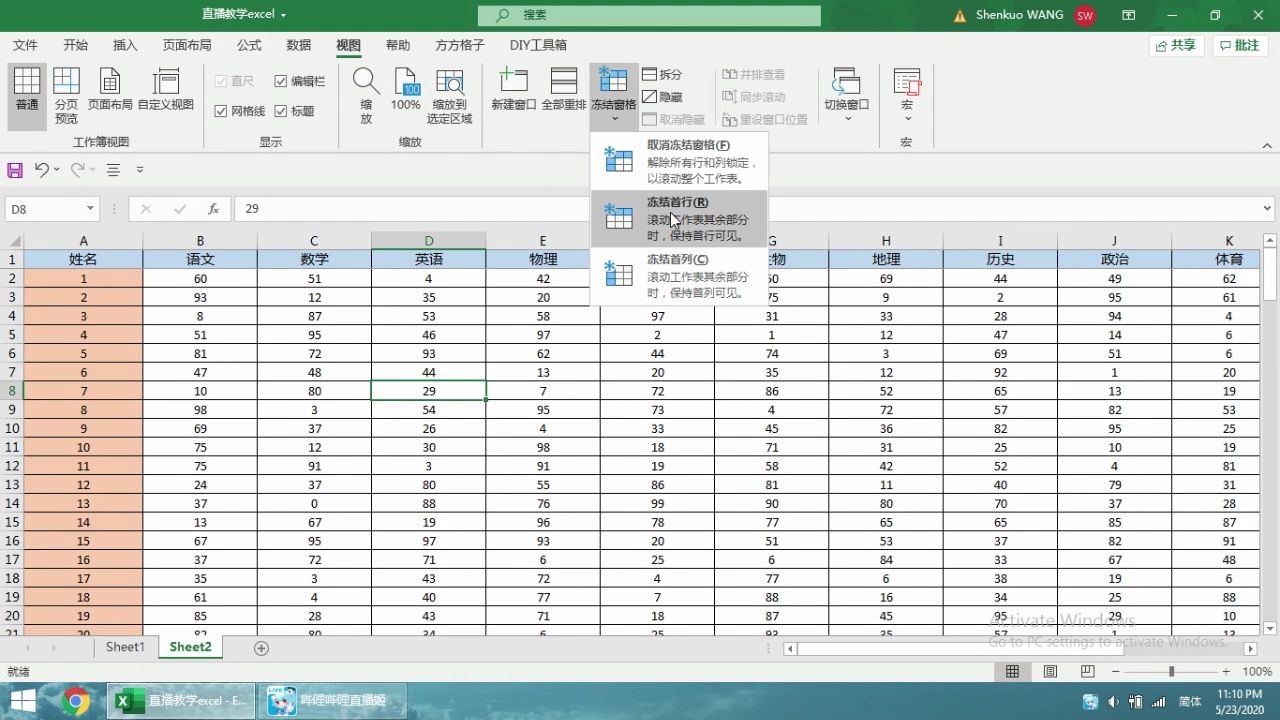Viewport: 1280px width, 720px height.
Task: Click the zoom slider handle
Action: pos(1171,672)
